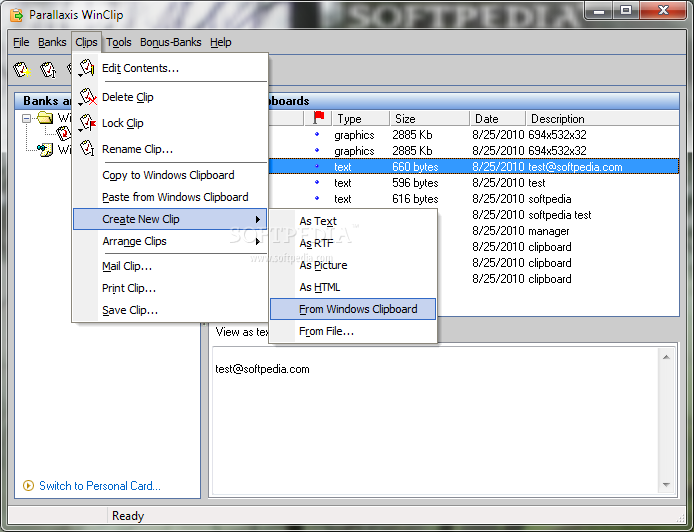Select the test@softpedia.com clip row

[x=473, y=166]
